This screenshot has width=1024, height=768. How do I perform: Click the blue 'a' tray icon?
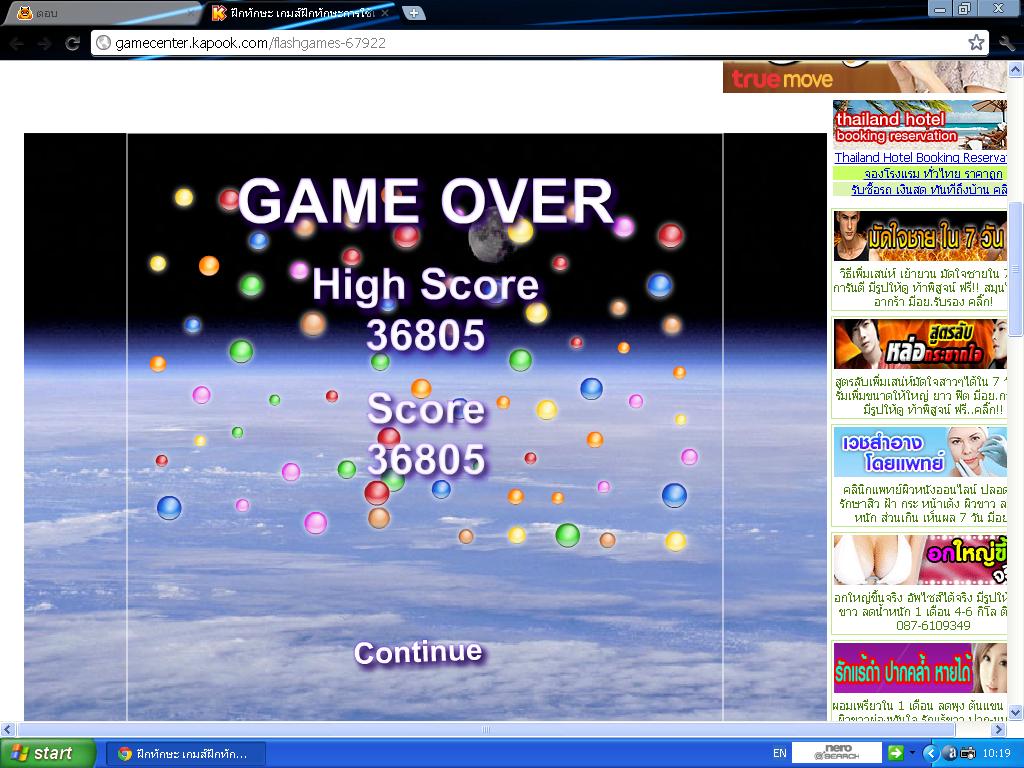(952, 754)
